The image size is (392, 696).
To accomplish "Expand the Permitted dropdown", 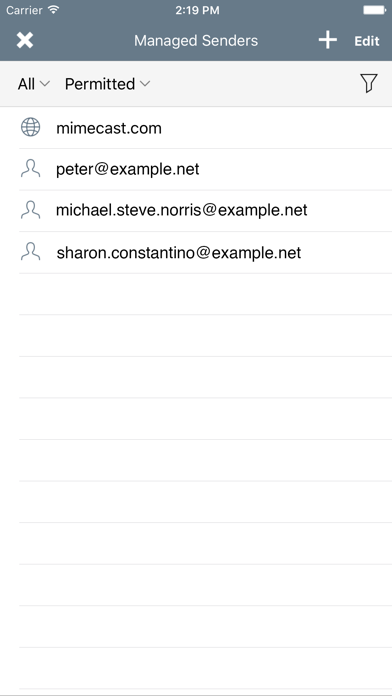I will click(x=107, y=83).
